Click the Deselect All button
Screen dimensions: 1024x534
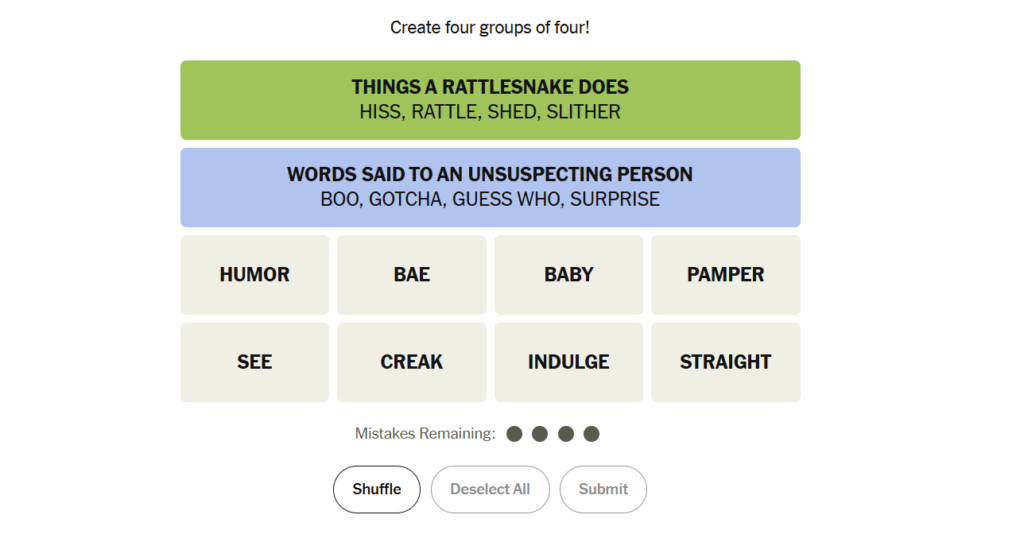coord(490,489)
